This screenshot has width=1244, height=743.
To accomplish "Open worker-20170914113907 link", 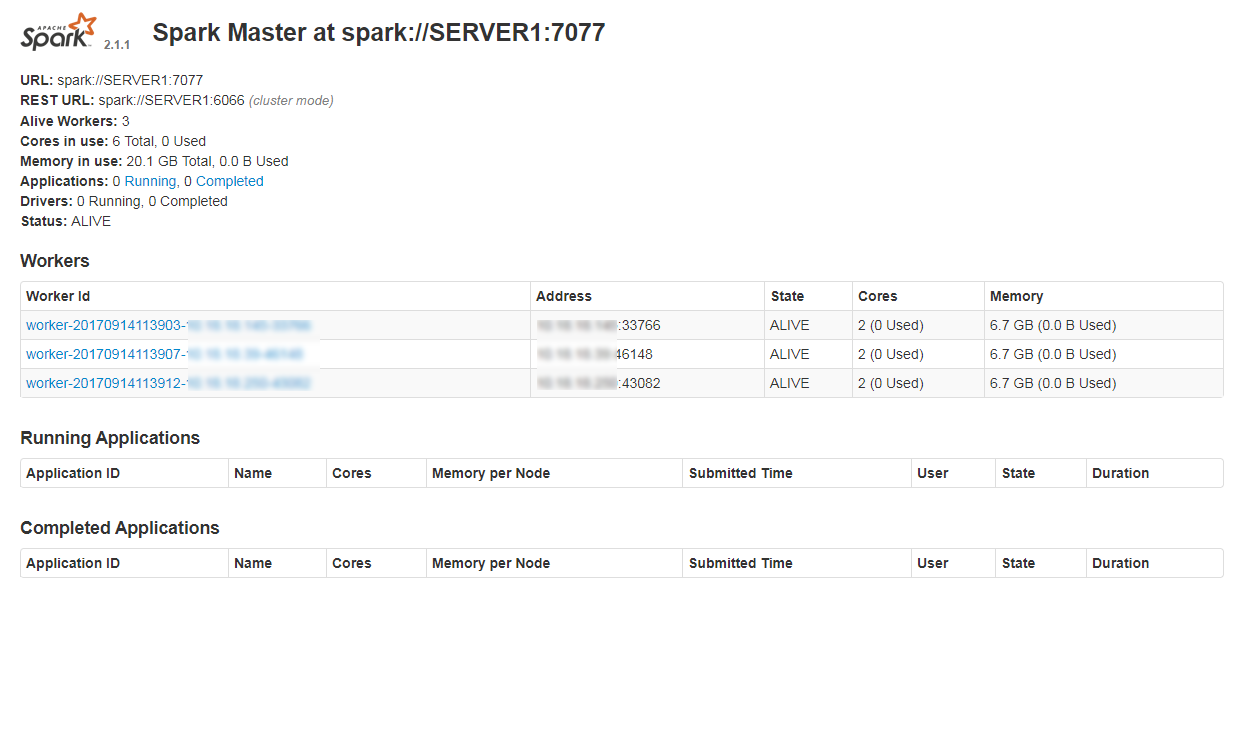I will [x=165, y=354].
